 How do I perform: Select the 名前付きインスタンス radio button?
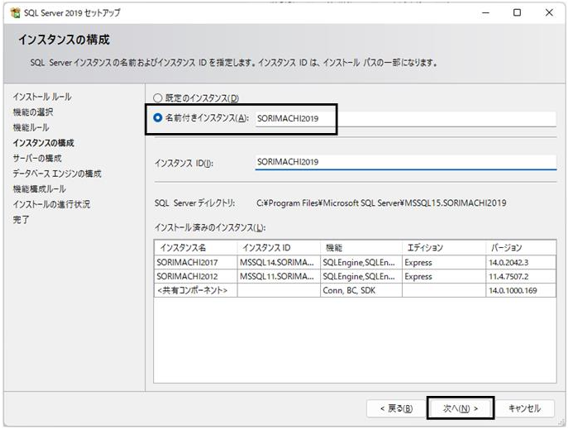pos(157,118)
